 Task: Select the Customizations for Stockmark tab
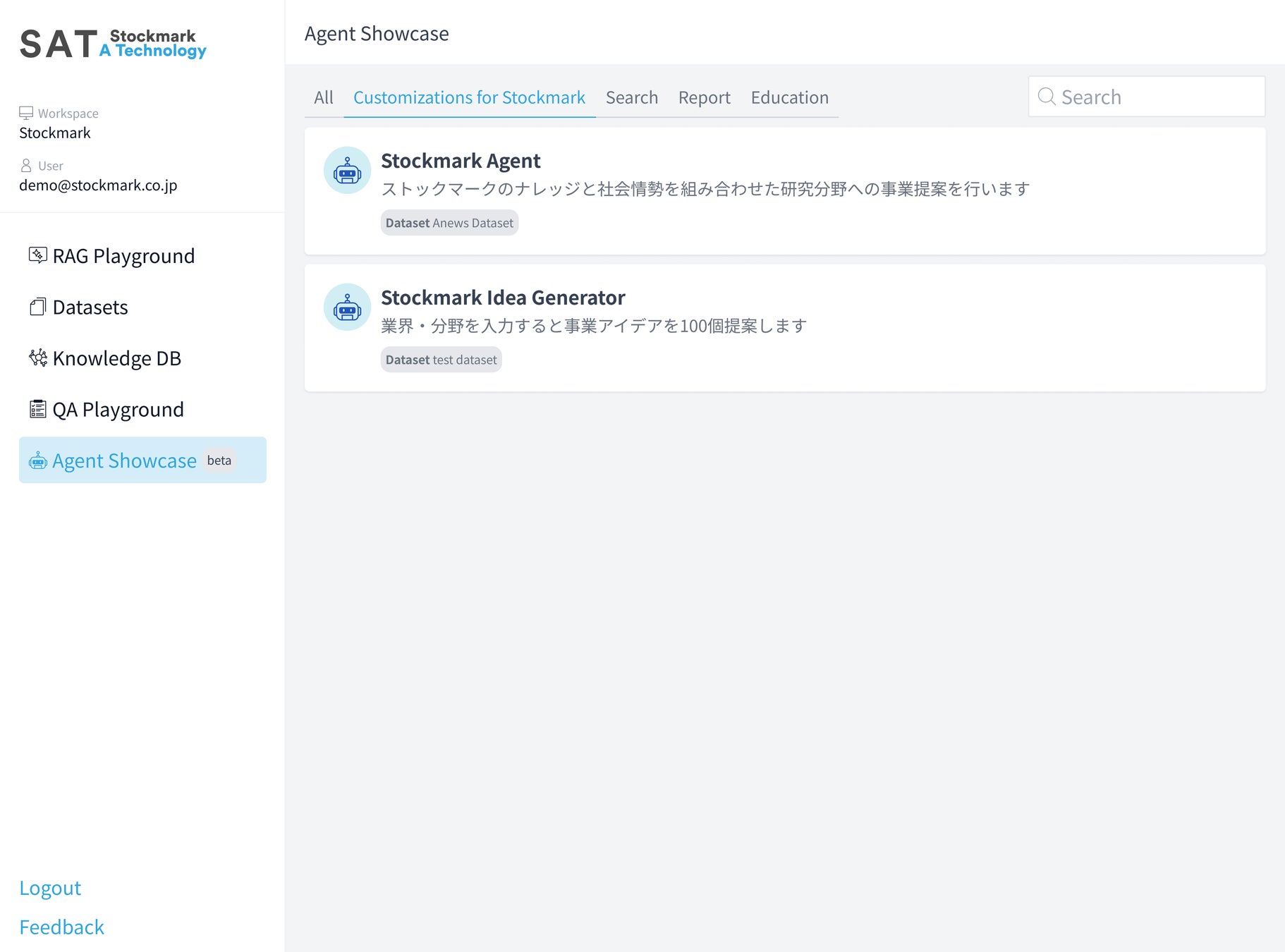[x=470, y=97]
